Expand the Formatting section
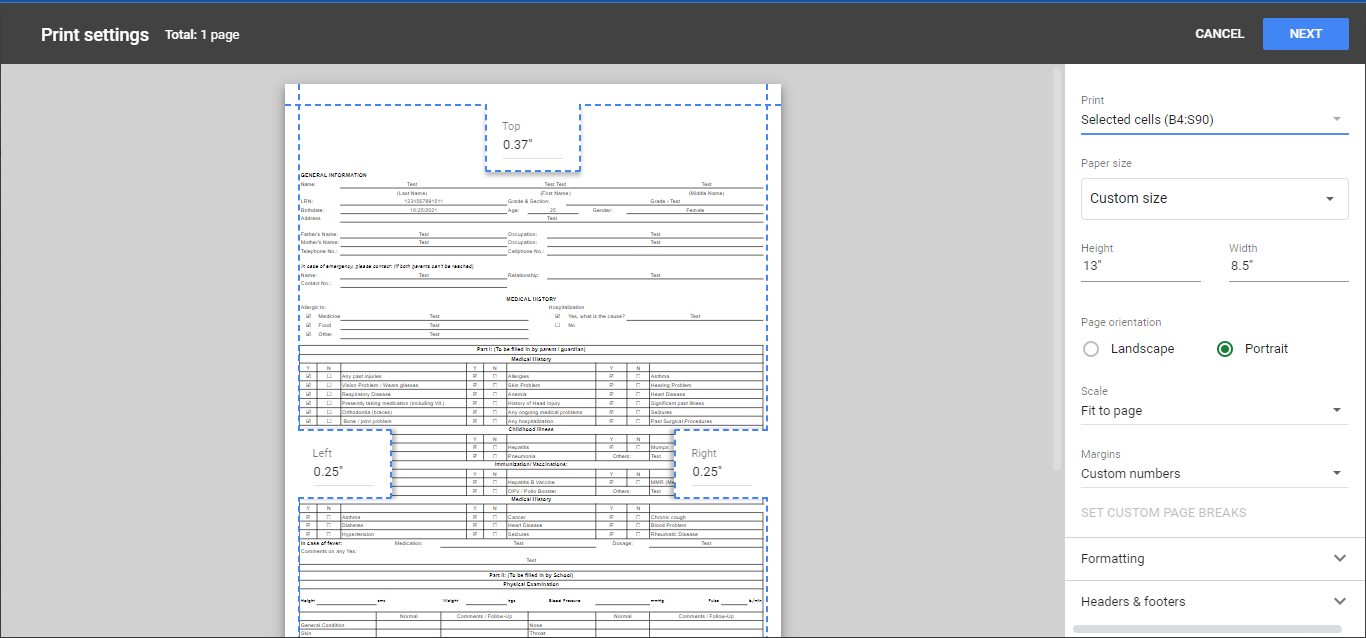This screenshot has width=1366, height=638. point(1215,559)
